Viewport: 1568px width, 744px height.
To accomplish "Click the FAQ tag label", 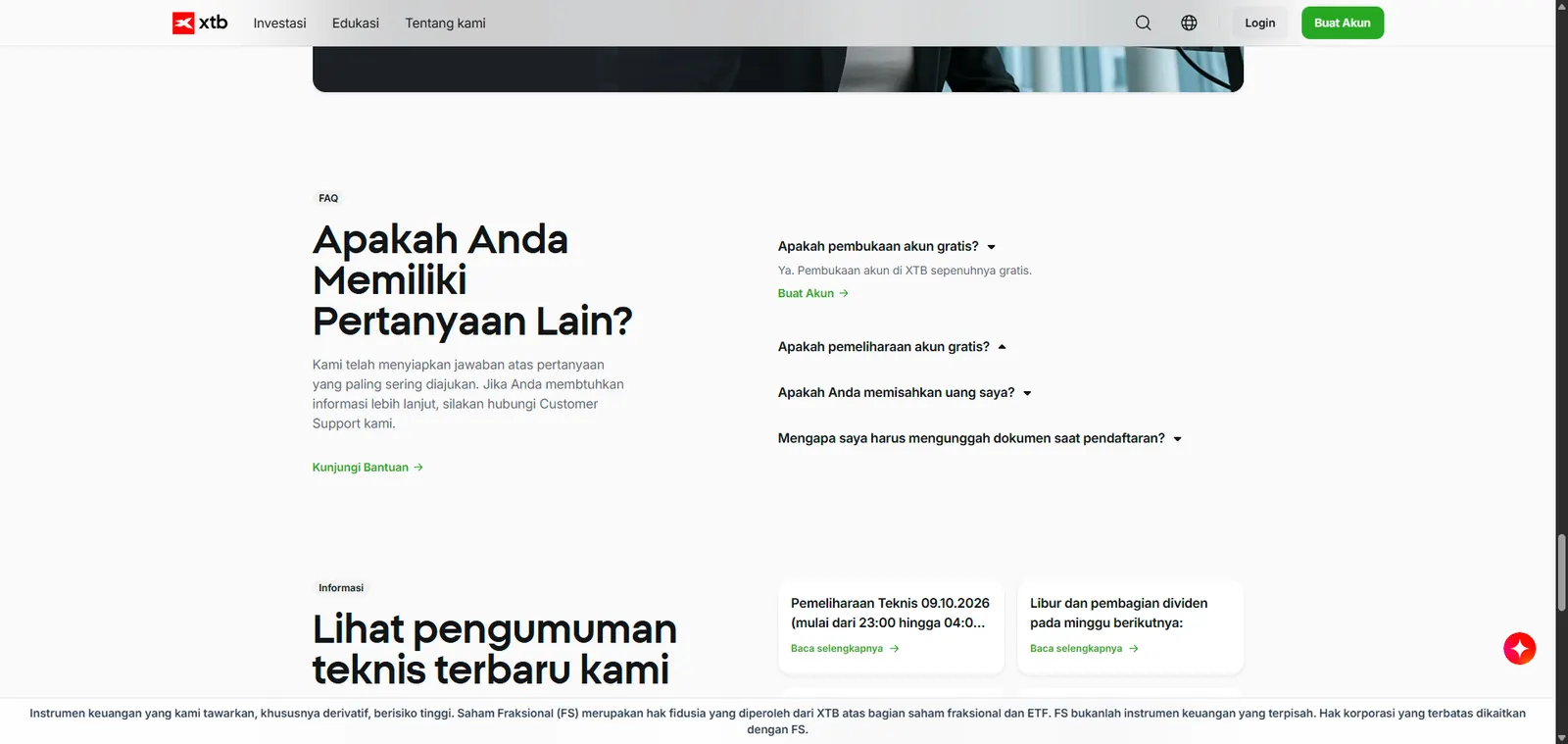I will pyautogui.click(x=328, y=198).
